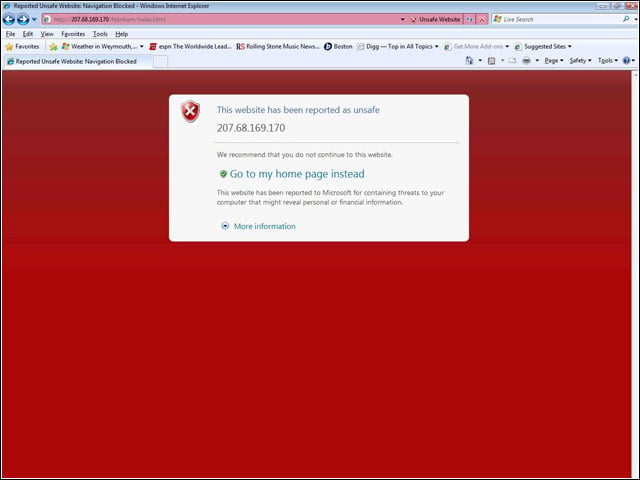Click 'This website has been reported as unsafe' heading

pos(298,110)
